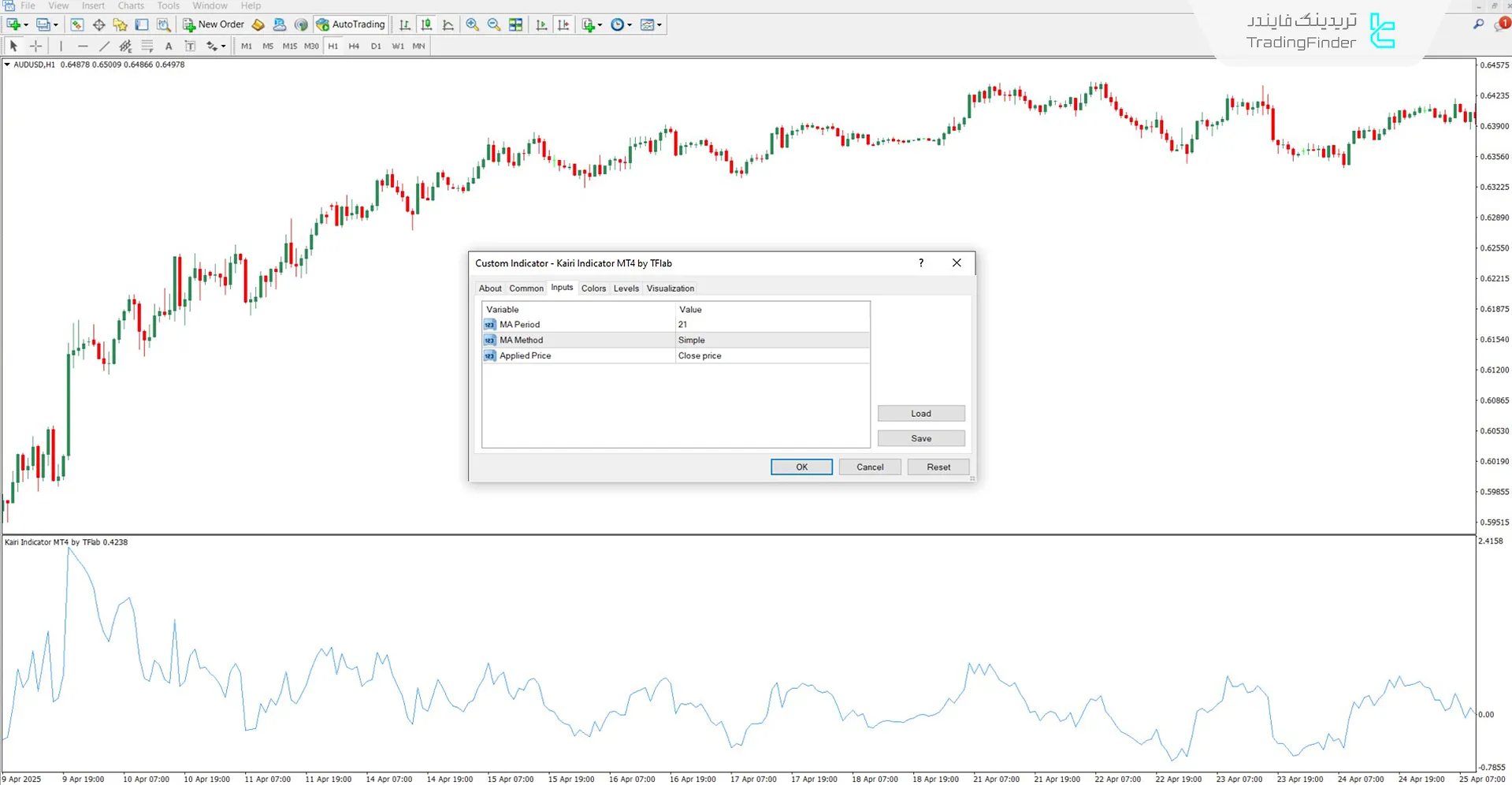Click the Zoom In magnifier icon
Viewport: 1512px width, 785px height.
point(472,24)
